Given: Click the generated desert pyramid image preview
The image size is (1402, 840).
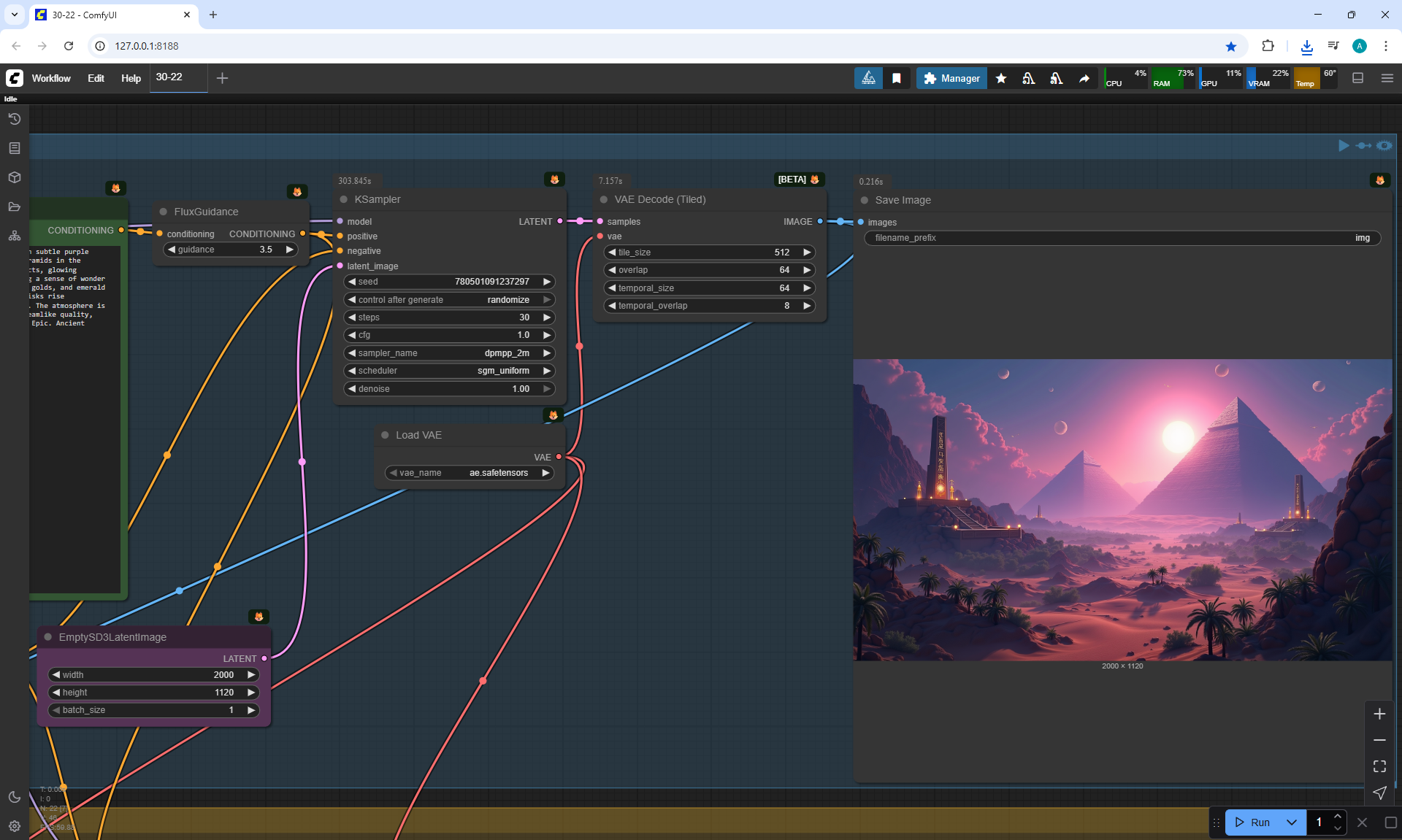Looking at the screenshot, I should coord(1122,509).
